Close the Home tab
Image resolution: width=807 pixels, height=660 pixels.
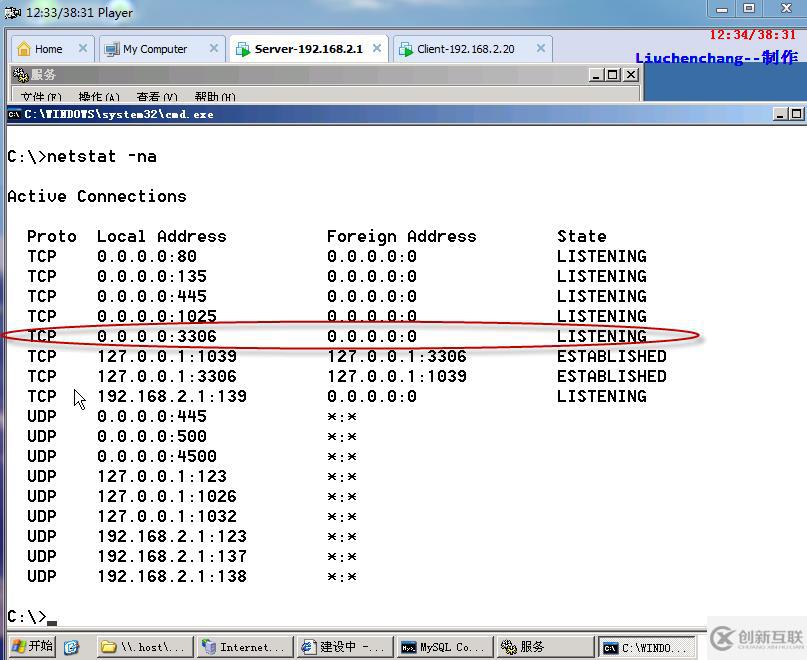(x=82, y=48)
